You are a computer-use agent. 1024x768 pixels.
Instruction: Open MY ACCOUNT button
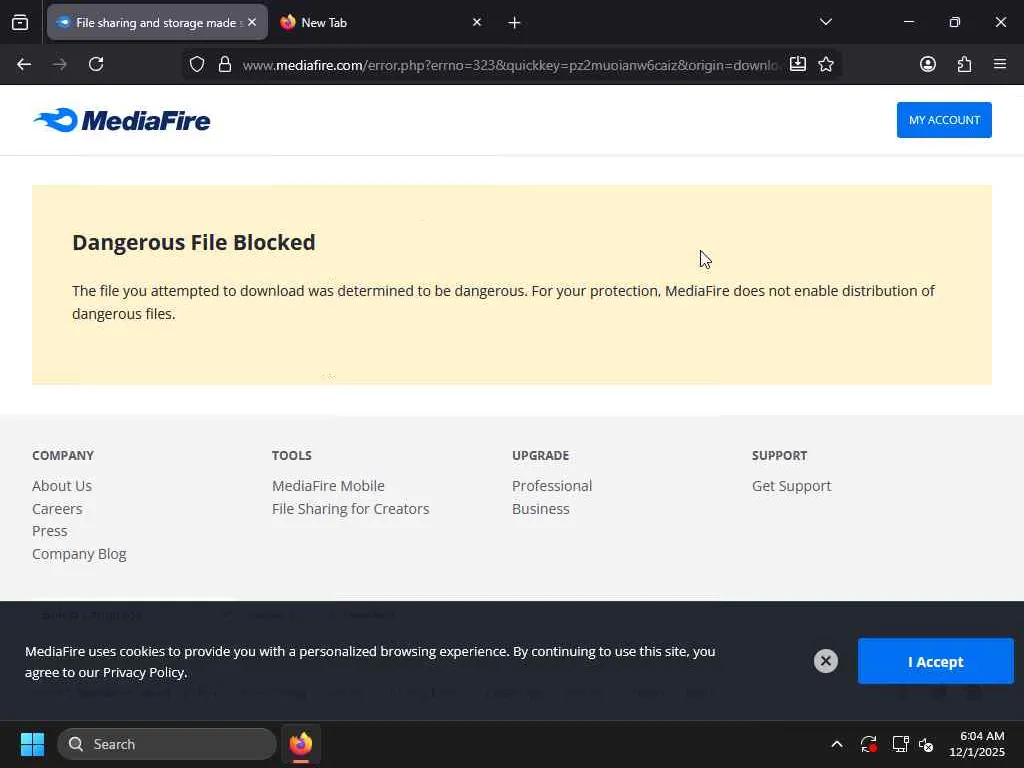tap(944, 120)
